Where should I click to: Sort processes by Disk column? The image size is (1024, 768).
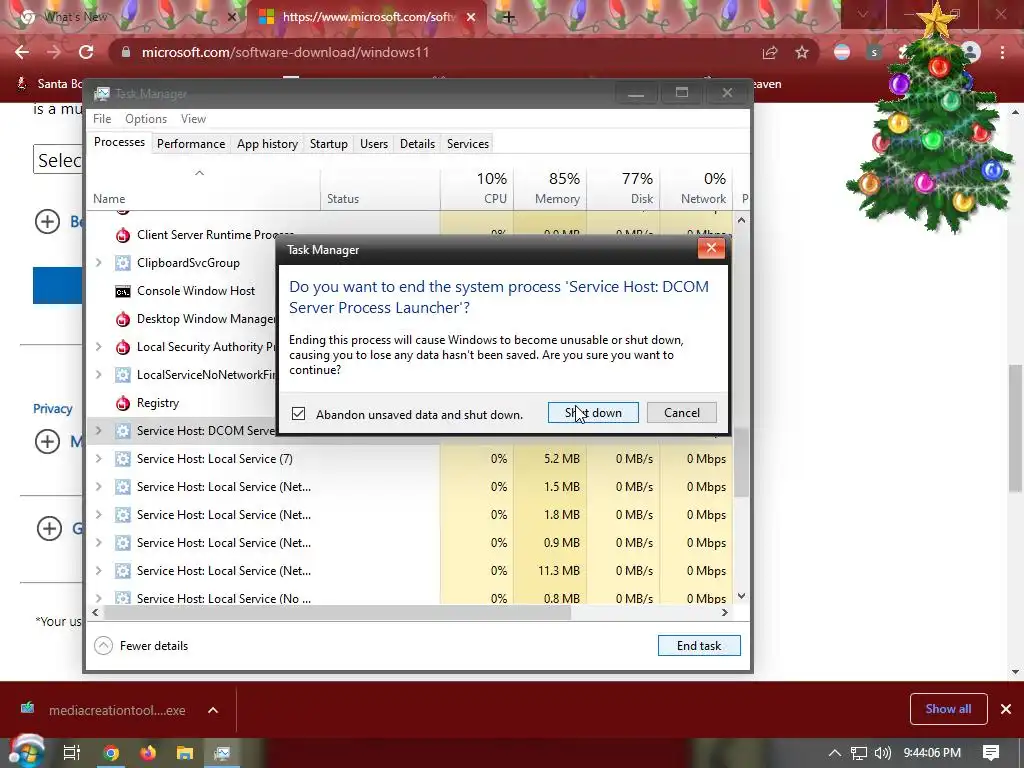(x=623, y=189)
